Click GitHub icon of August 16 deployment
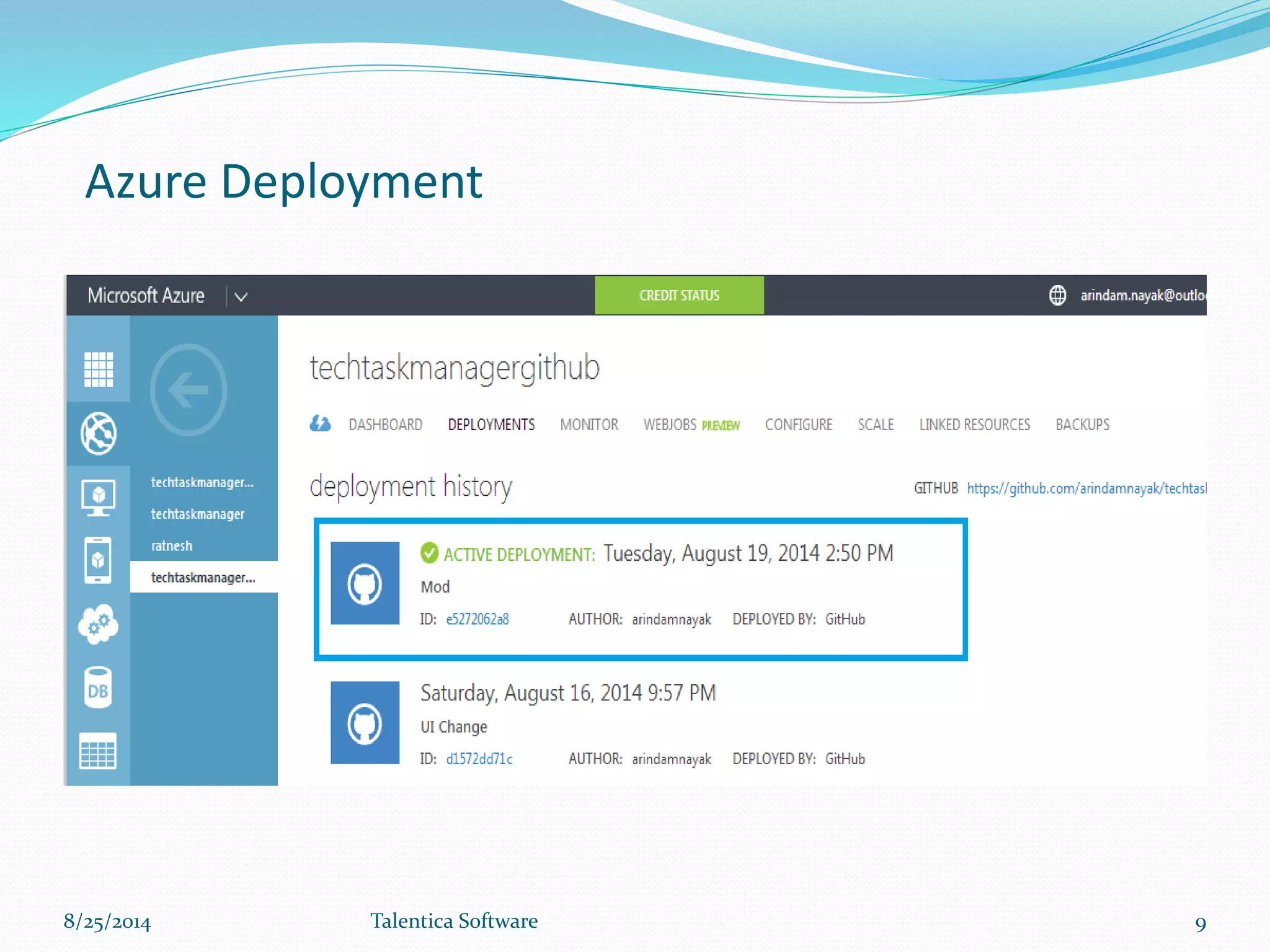Viewport: 1270px width, 952px height. tap(365, 723)
